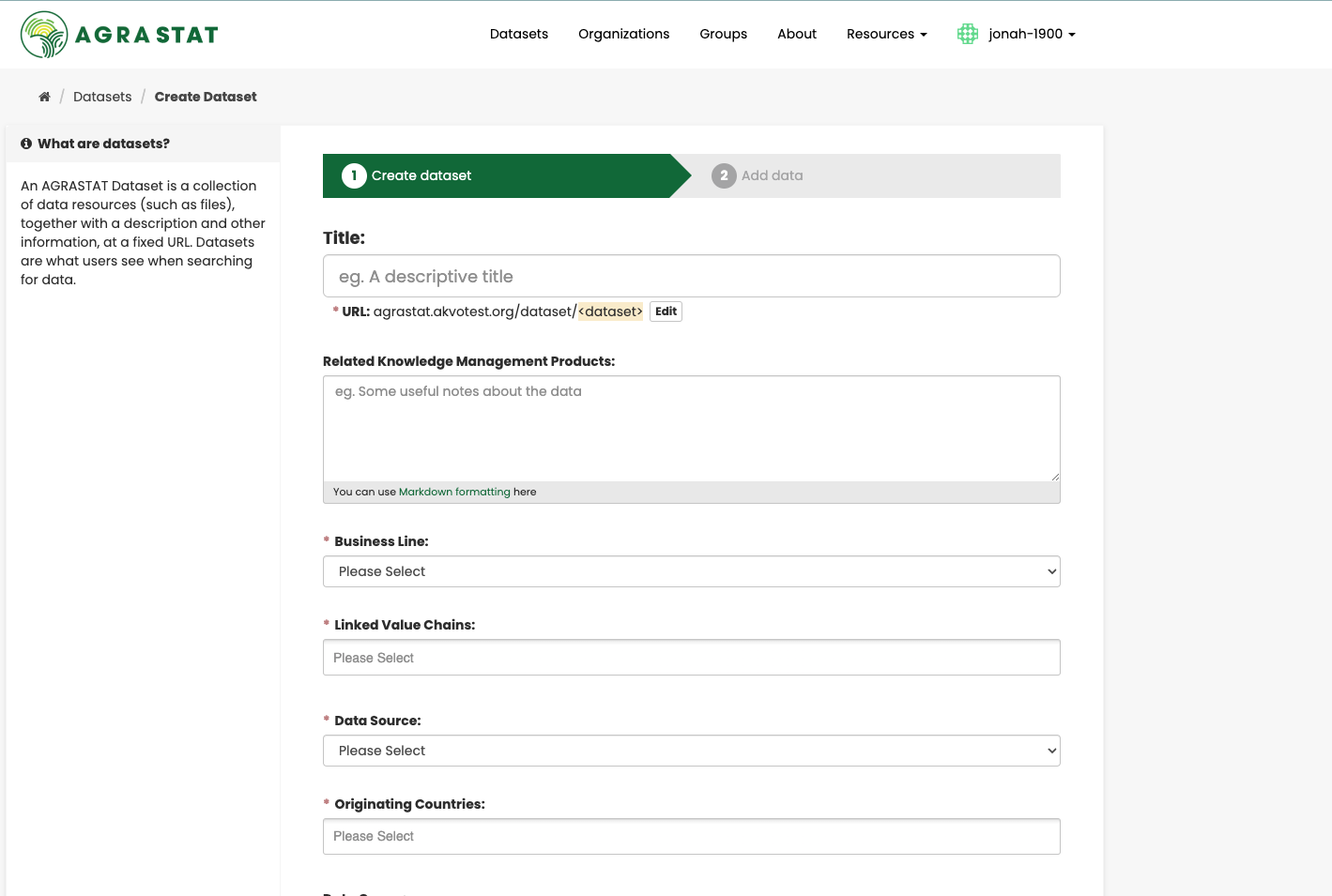
Task: Click the jonah-1900 user avatar icon
Action: click(968, 34)
